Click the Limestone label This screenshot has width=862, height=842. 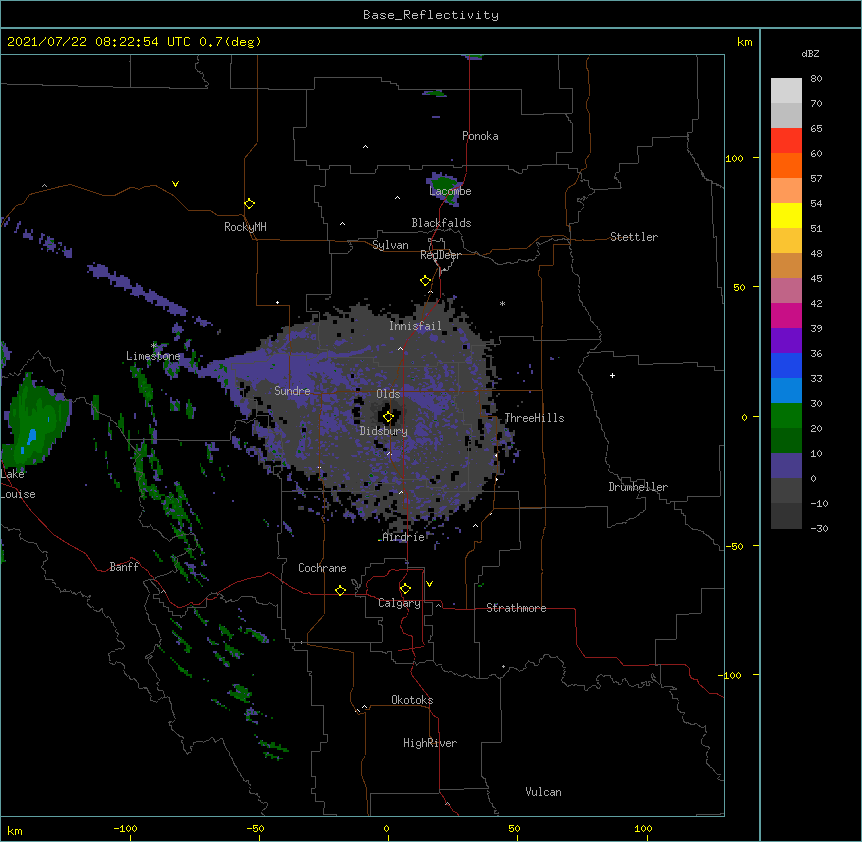tap(153, 356)
